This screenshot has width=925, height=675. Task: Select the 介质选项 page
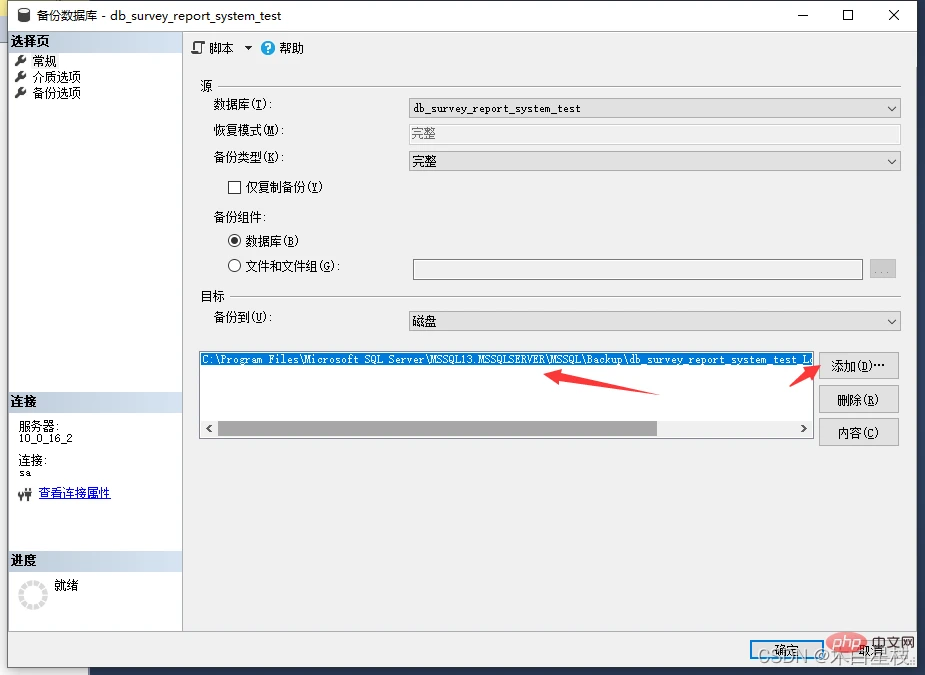coord(57,77)
